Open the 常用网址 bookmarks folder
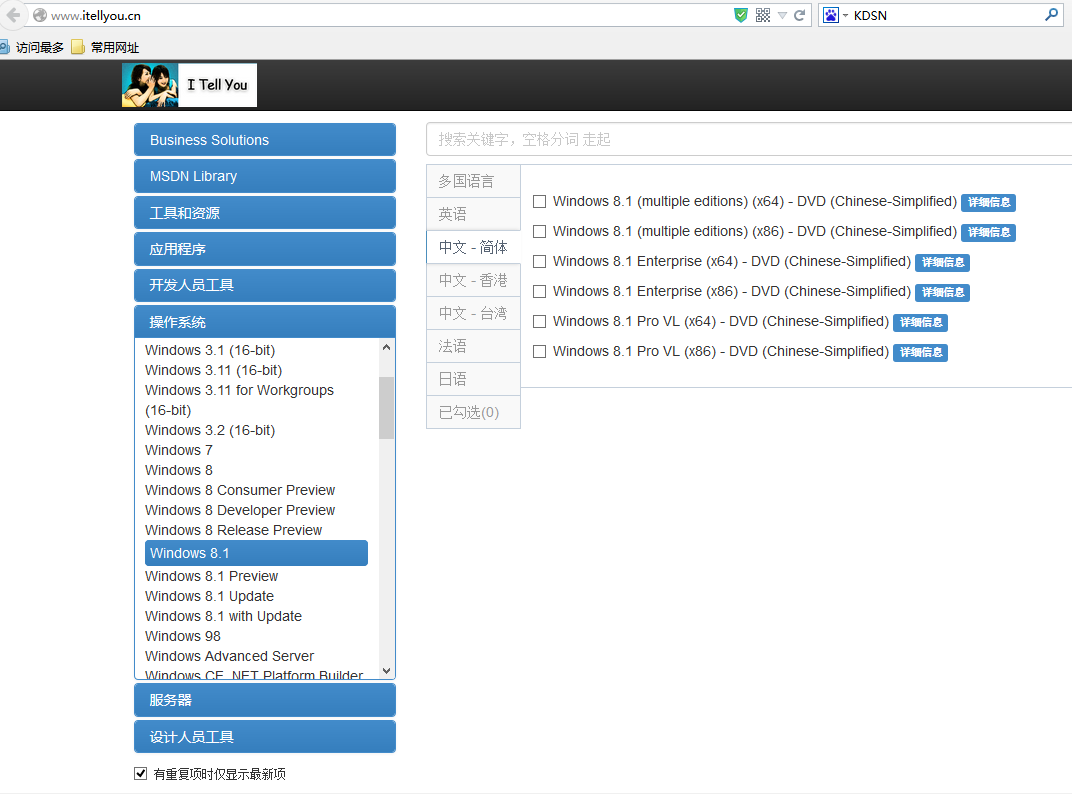Screen dimensions: 1072x794 (x=104, y=47)
